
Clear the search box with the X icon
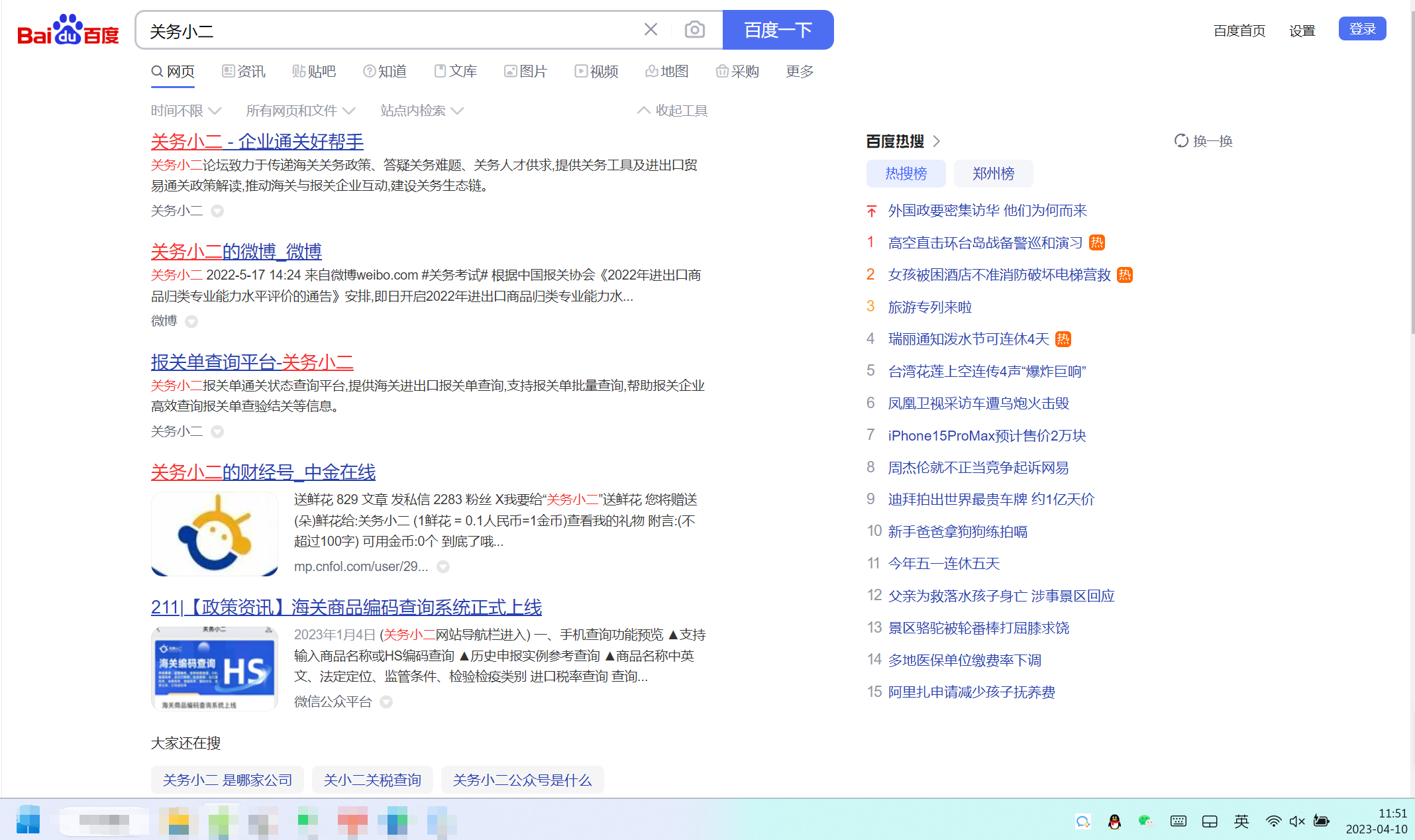point(651,30)
